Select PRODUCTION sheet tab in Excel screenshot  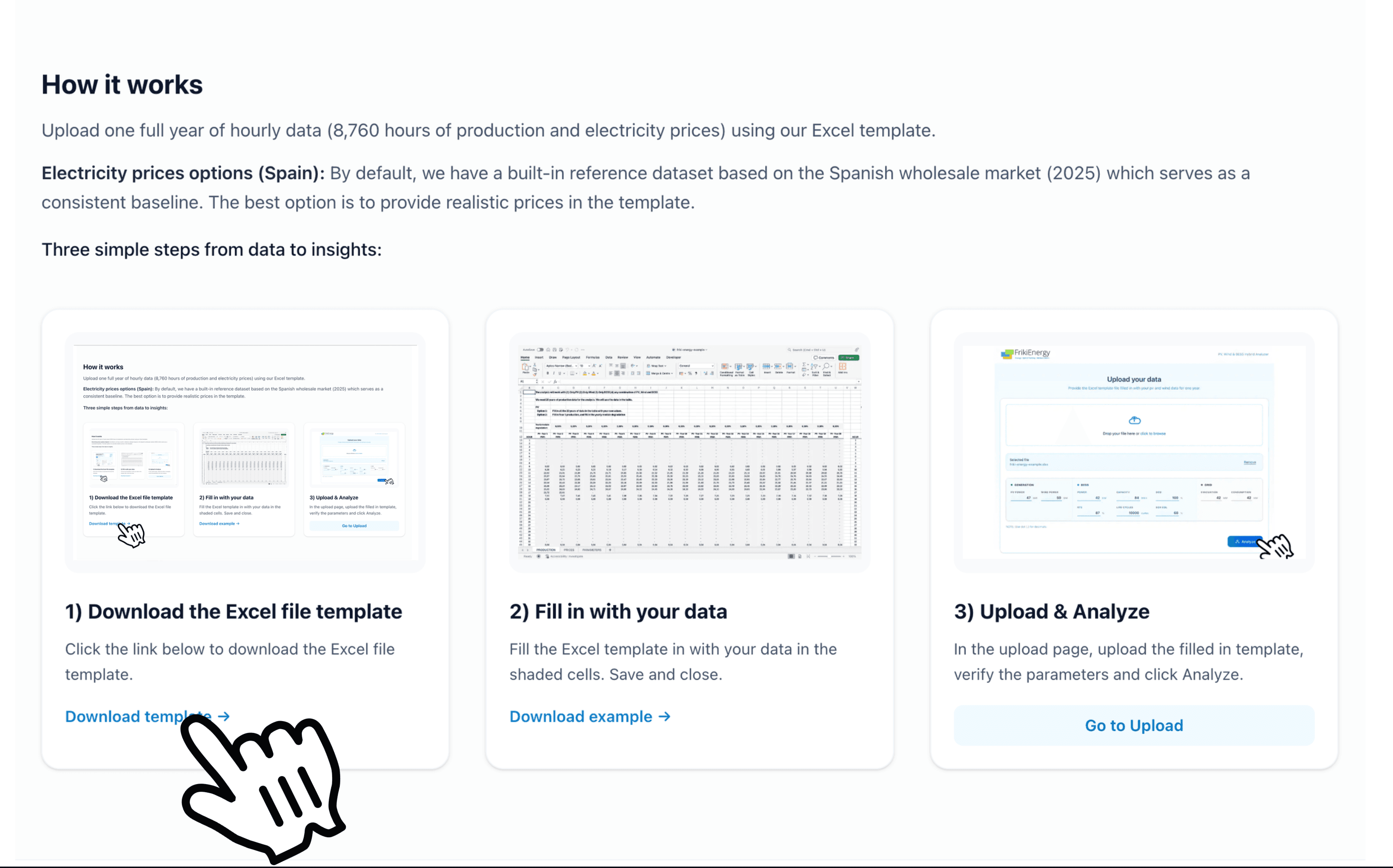pos(545,550)
